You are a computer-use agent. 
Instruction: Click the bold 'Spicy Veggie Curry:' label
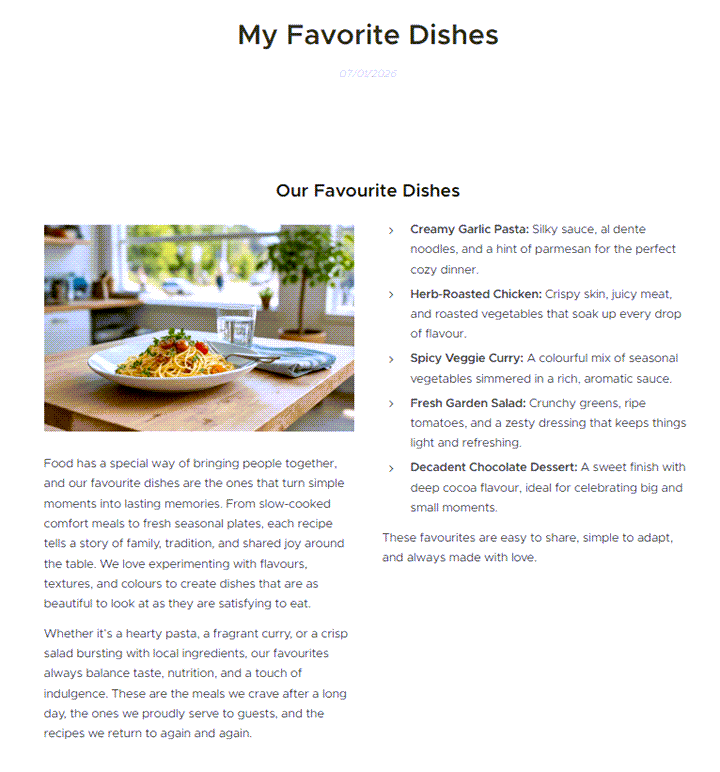tap(466, 358)
